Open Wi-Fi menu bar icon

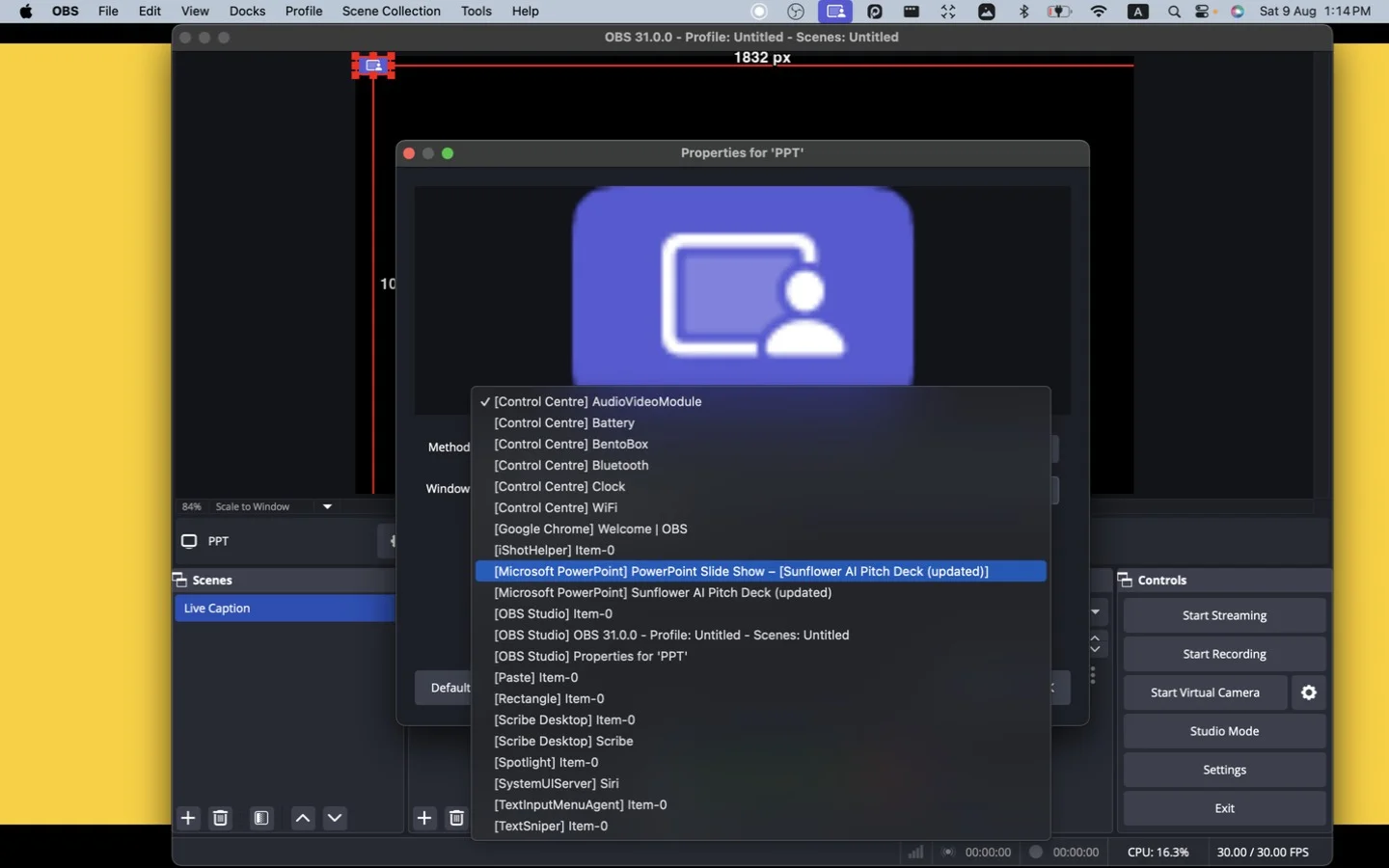tap(1099, 12)
